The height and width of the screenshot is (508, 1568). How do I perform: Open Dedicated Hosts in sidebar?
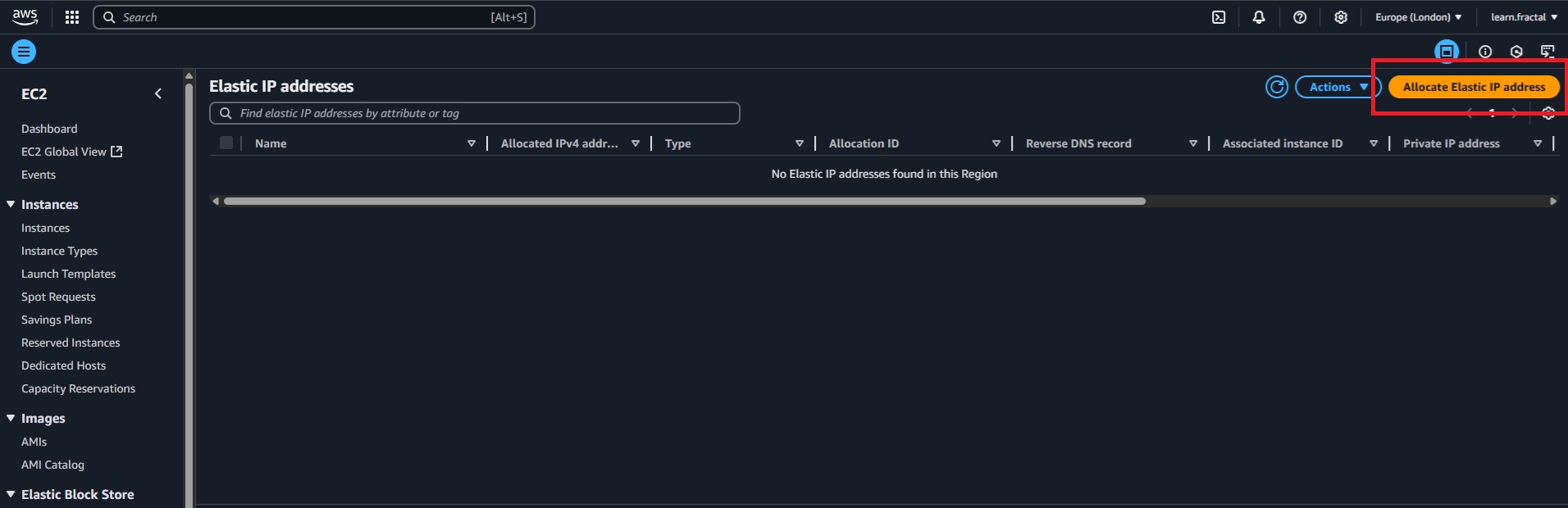pyautogui.click(x=63, y=365)
